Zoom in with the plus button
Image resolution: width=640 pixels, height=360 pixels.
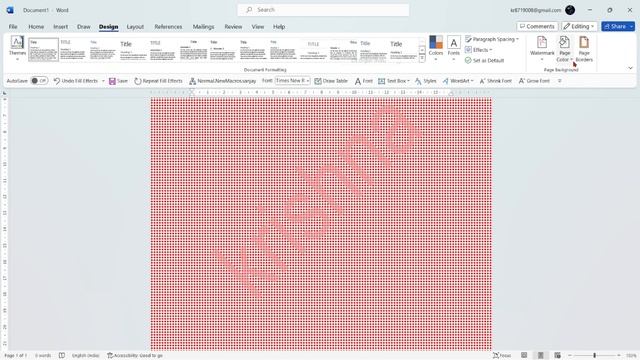pos(619,356)
